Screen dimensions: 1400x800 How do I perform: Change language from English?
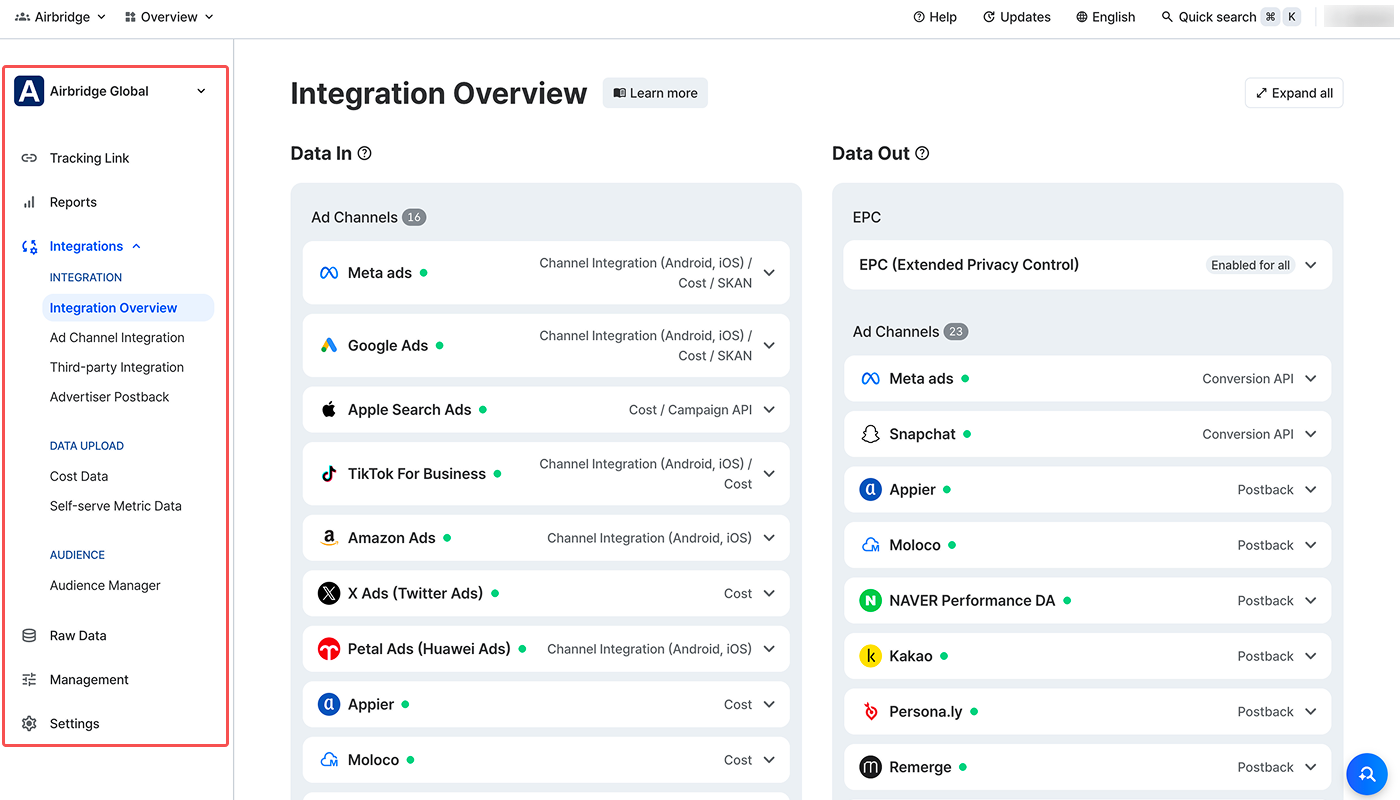(x=1106, y=17)
